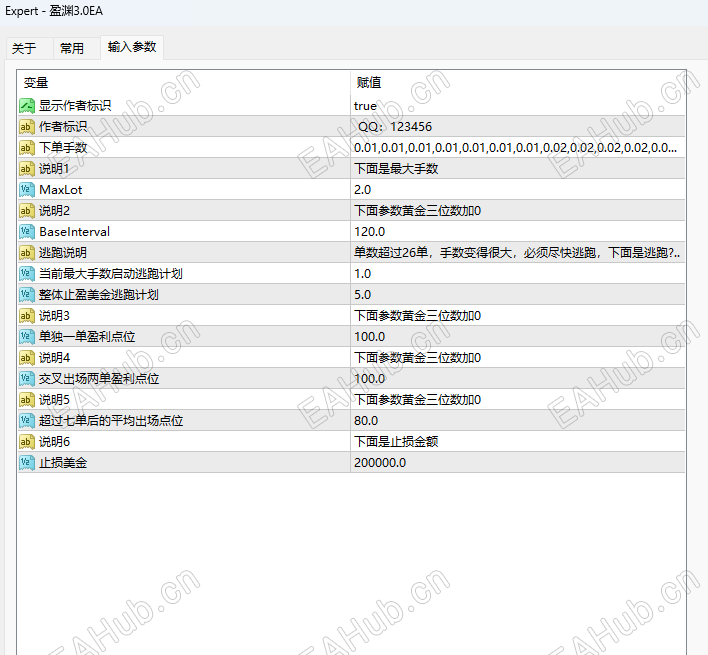Select the 输入参数 tab
The image size is (708, 655).
(132, 46)
